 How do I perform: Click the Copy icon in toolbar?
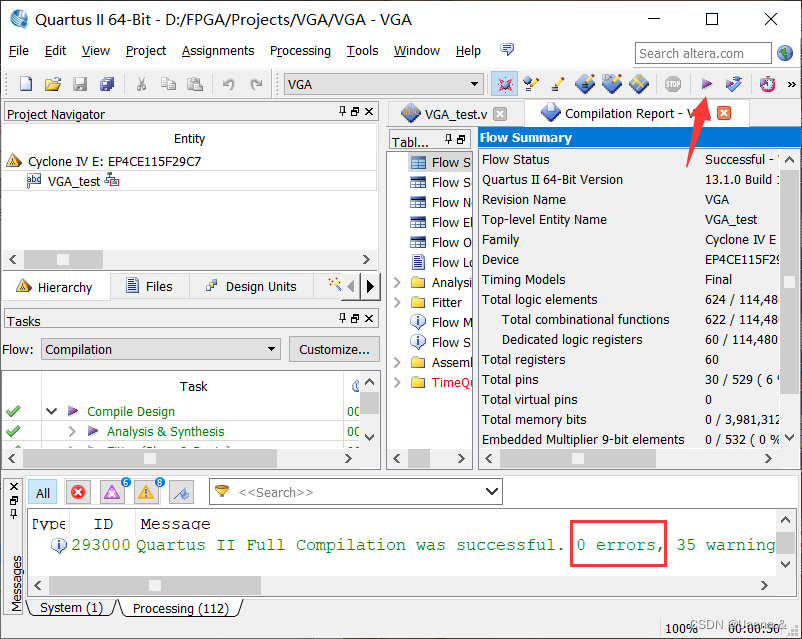tap(168, 84)
